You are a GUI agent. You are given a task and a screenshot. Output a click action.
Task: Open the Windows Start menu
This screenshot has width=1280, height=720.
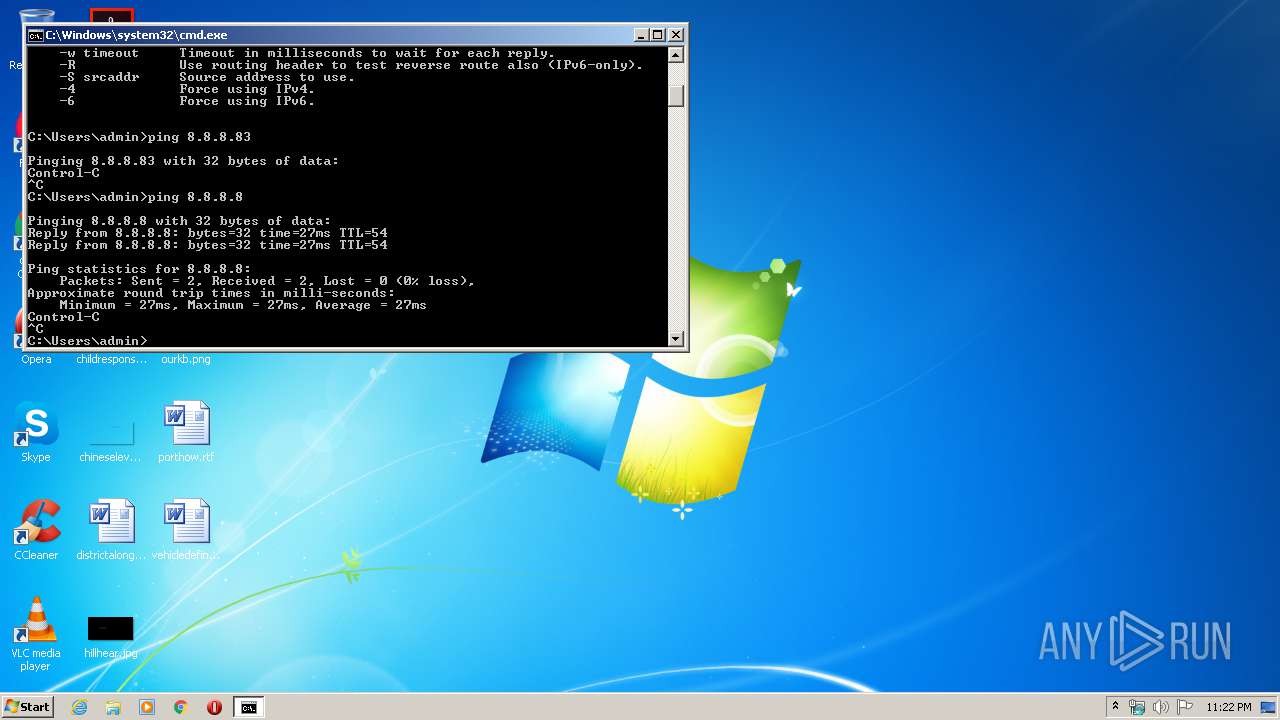[27, 707]
